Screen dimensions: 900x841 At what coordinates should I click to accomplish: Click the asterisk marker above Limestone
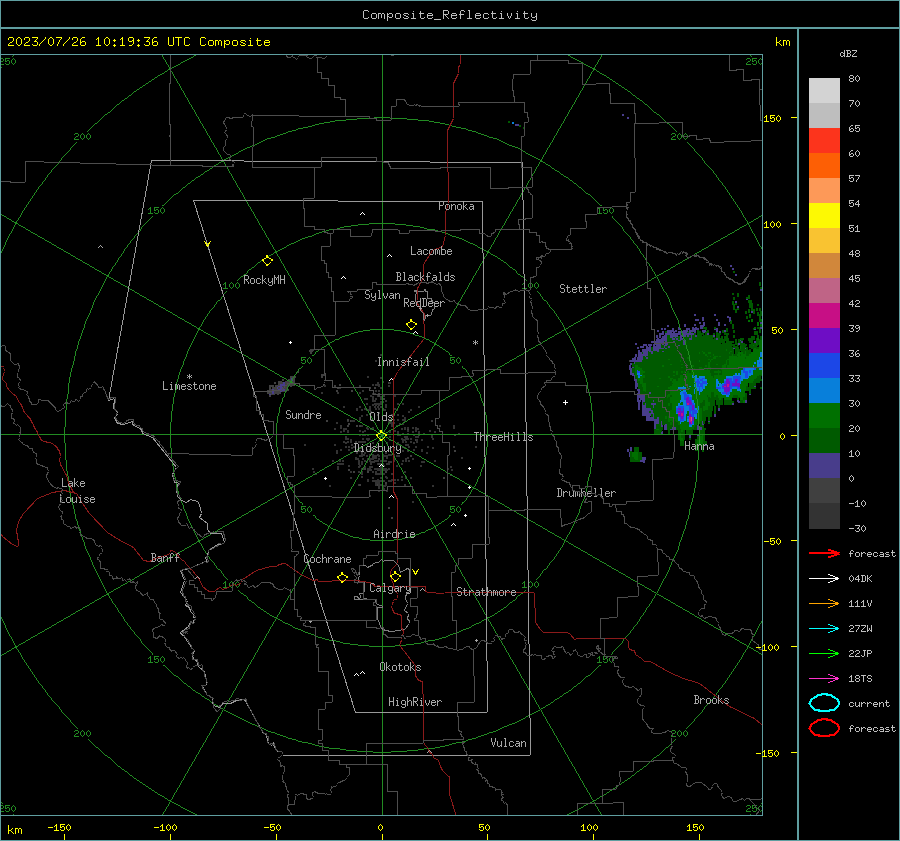coord(189,377)
